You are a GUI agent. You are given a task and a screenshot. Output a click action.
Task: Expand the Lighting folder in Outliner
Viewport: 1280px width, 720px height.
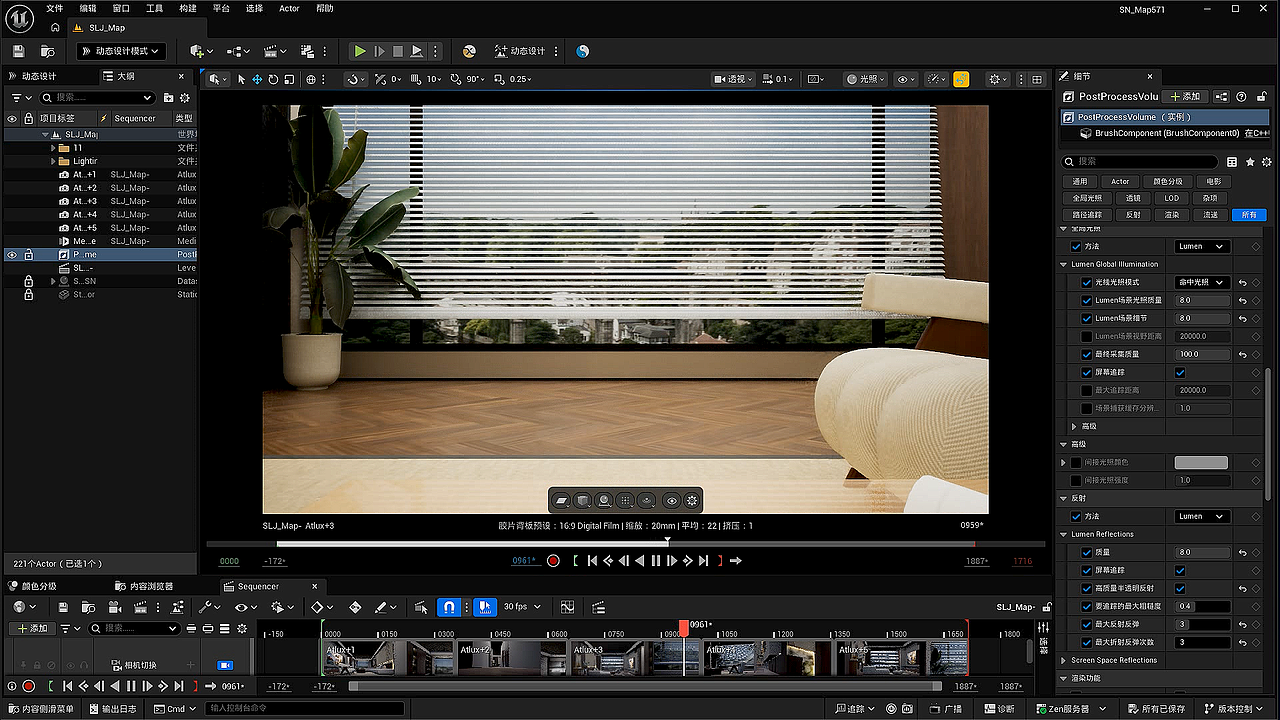tap(53, 161)
